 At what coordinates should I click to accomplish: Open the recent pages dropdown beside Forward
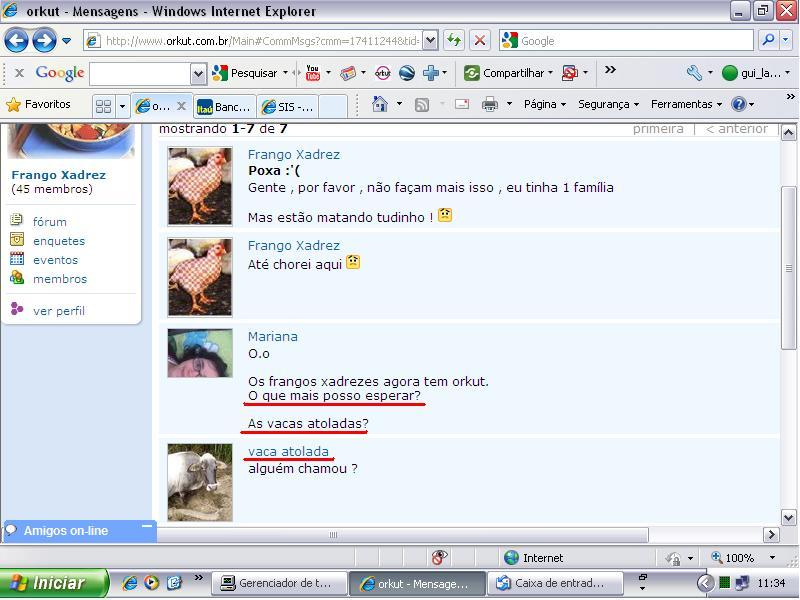(x=66, y=41)
